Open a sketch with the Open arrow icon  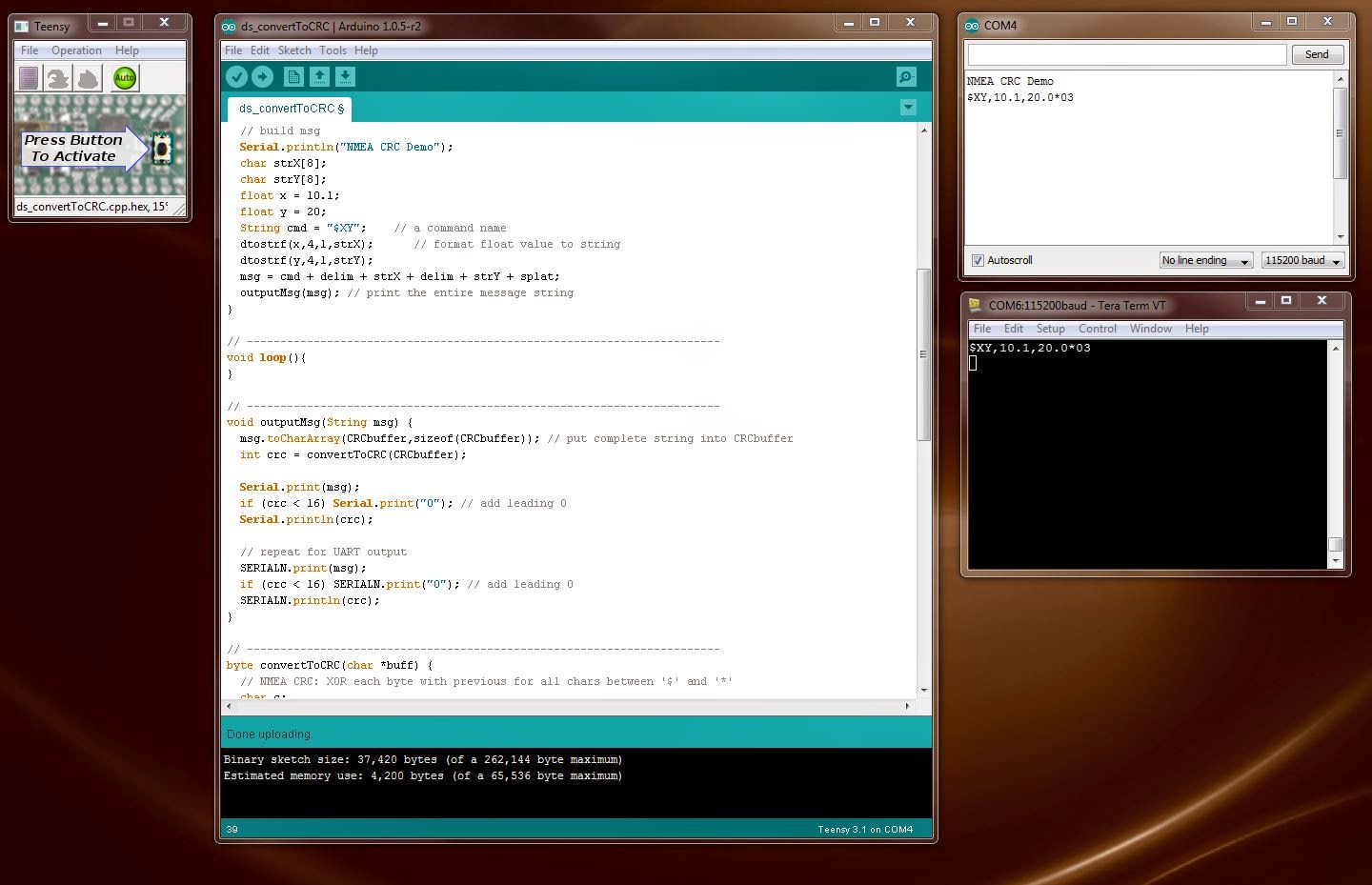320,77
